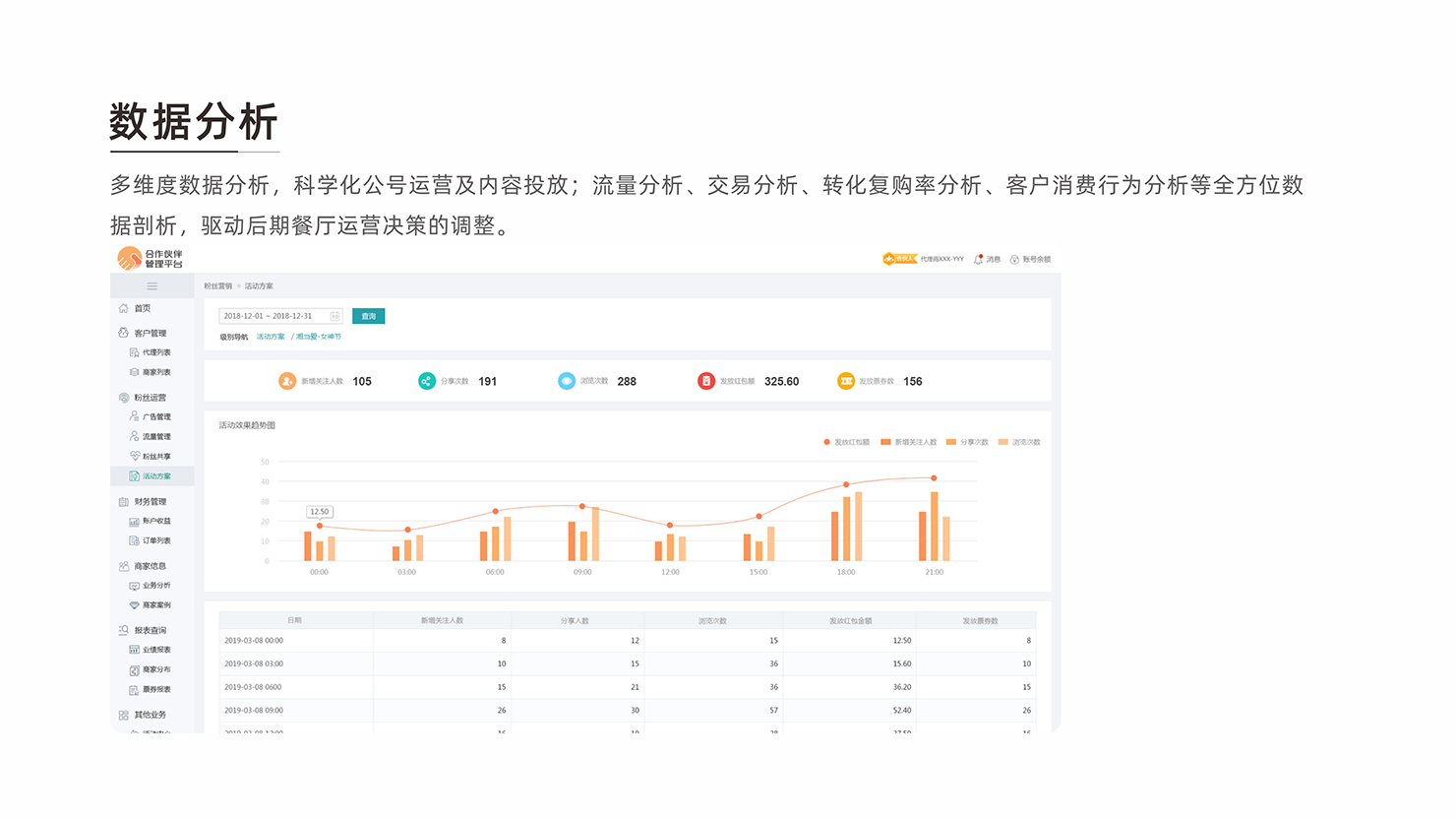Screen dimensions: 1456x819
Task: Click the 活动方案 navigation link under date field
Action: (x=271, y=337)
